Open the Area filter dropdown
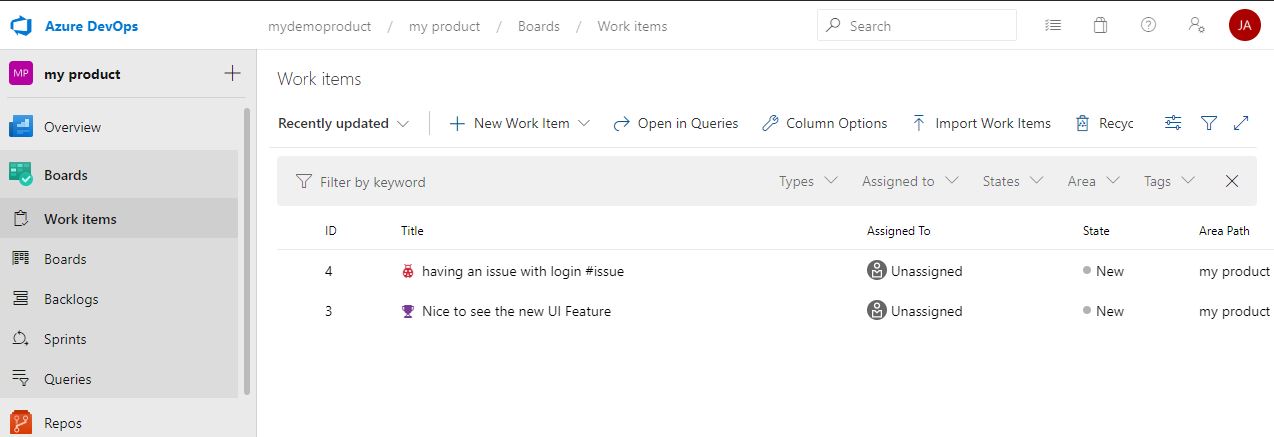The width and height of the screenshot is (1274, 437). pyautogui.click(x=1095, y=181)
